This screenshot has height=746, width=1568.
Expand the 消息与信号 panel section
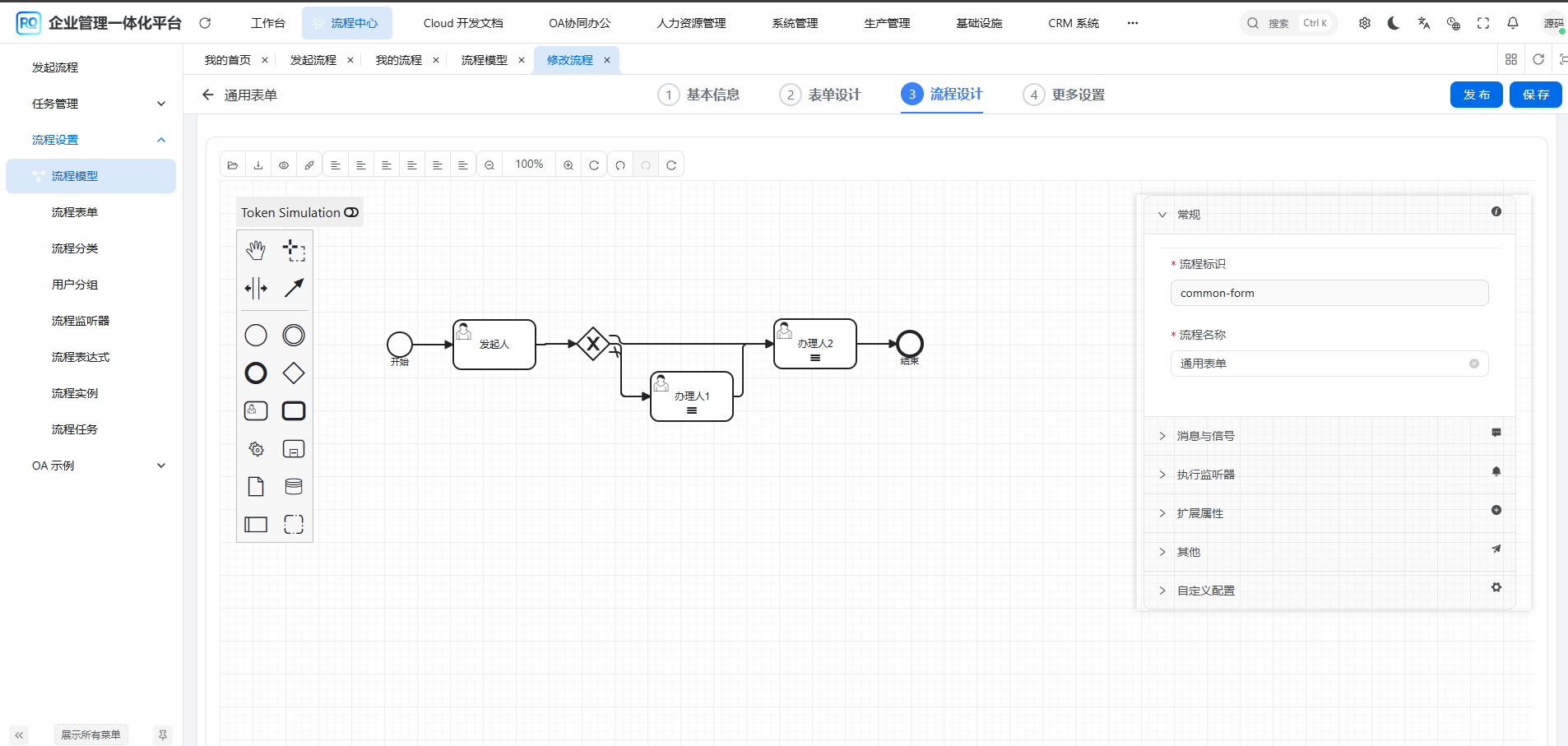click(1205, 436)
